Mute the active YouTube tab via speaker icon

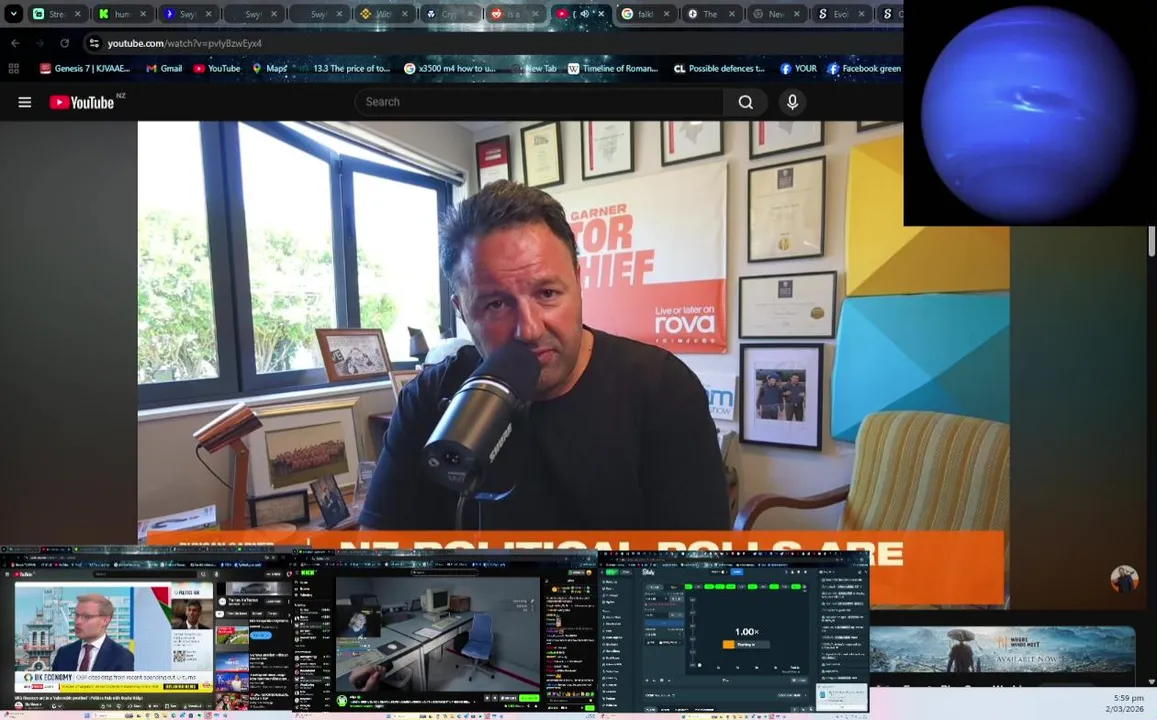tap(585, 13)
